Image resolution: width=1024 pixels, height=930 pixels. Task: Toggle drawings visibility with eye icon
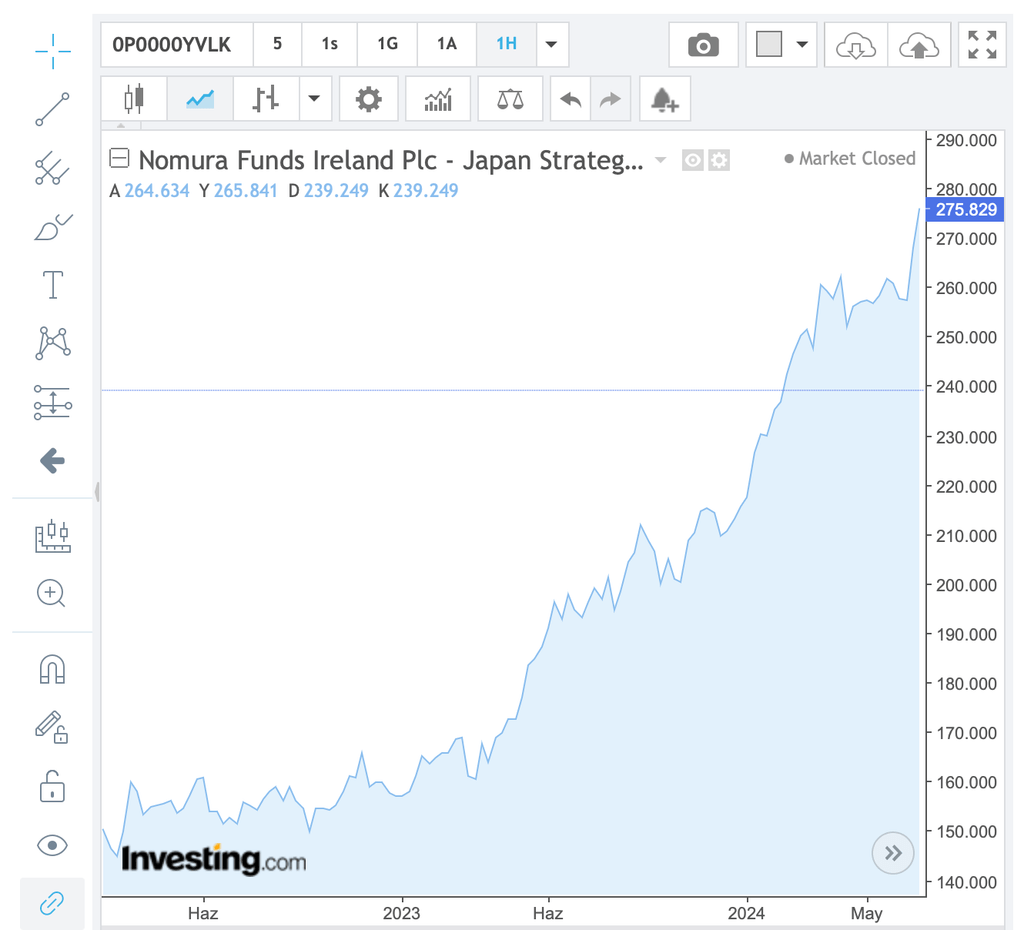pyautogui.click(x=50, y=845)
